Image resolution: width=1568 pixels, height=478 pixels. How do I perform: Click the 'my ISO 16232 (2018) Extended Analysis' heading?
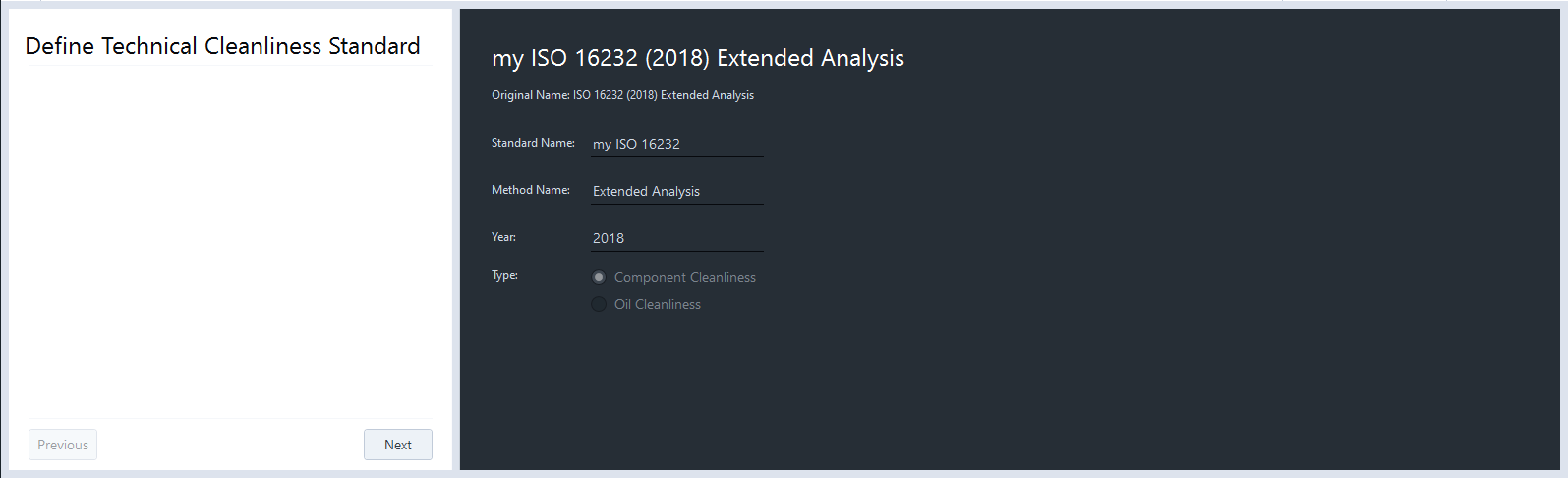tap(697, 58)
